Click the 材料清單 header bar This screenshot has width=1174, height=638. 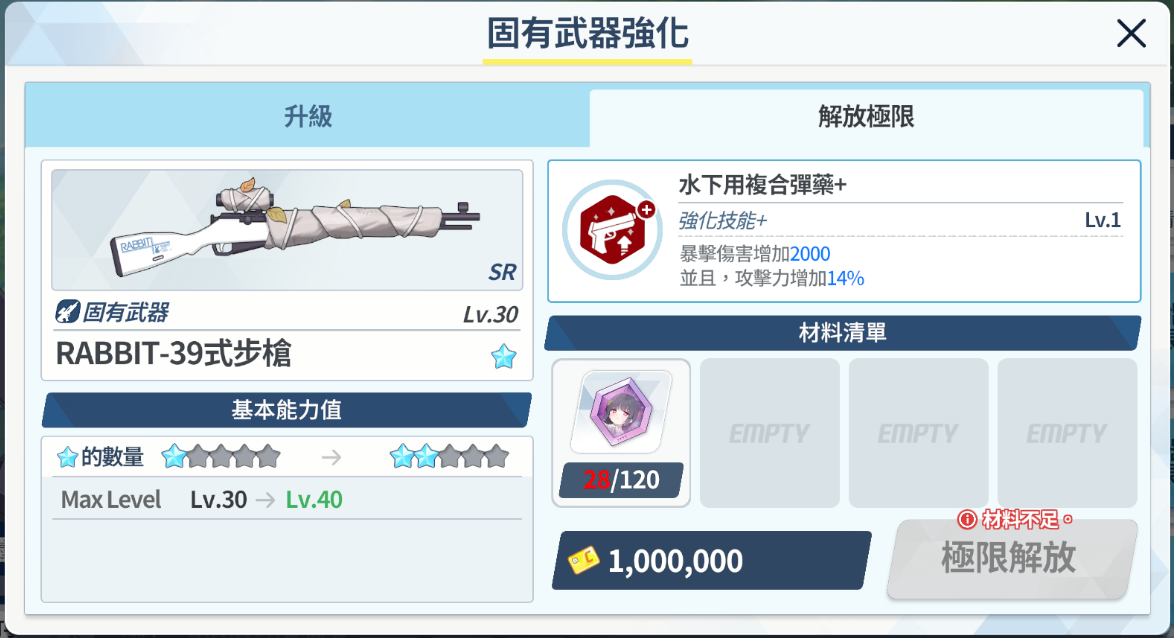tap(843, 333)
